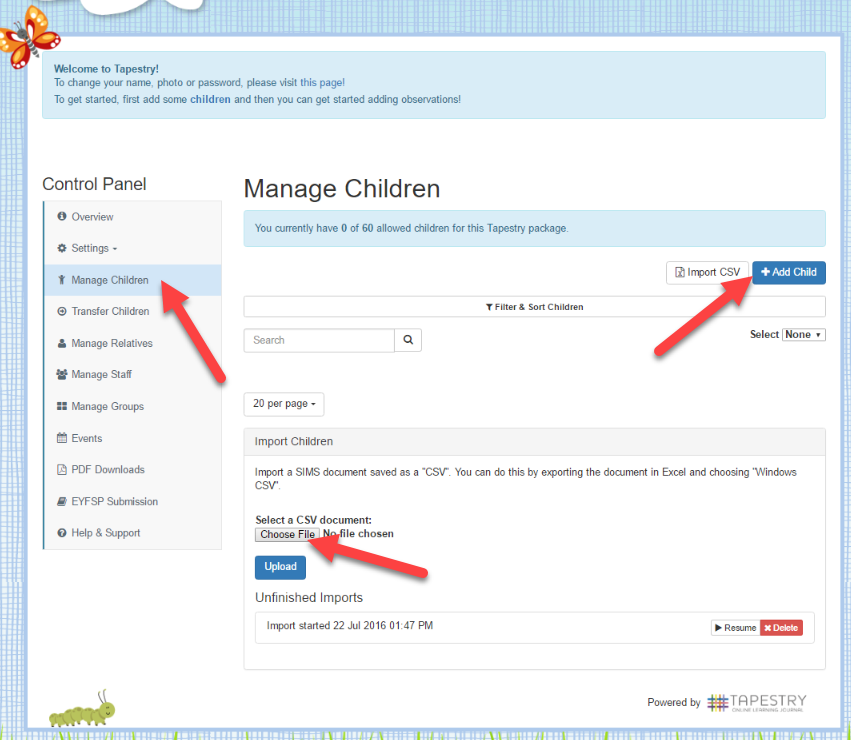The image size is (851, 740).
Task: Click 'Import started 22 Jul 2016 01:47 PM' text
Action: (x=350, y=625)
